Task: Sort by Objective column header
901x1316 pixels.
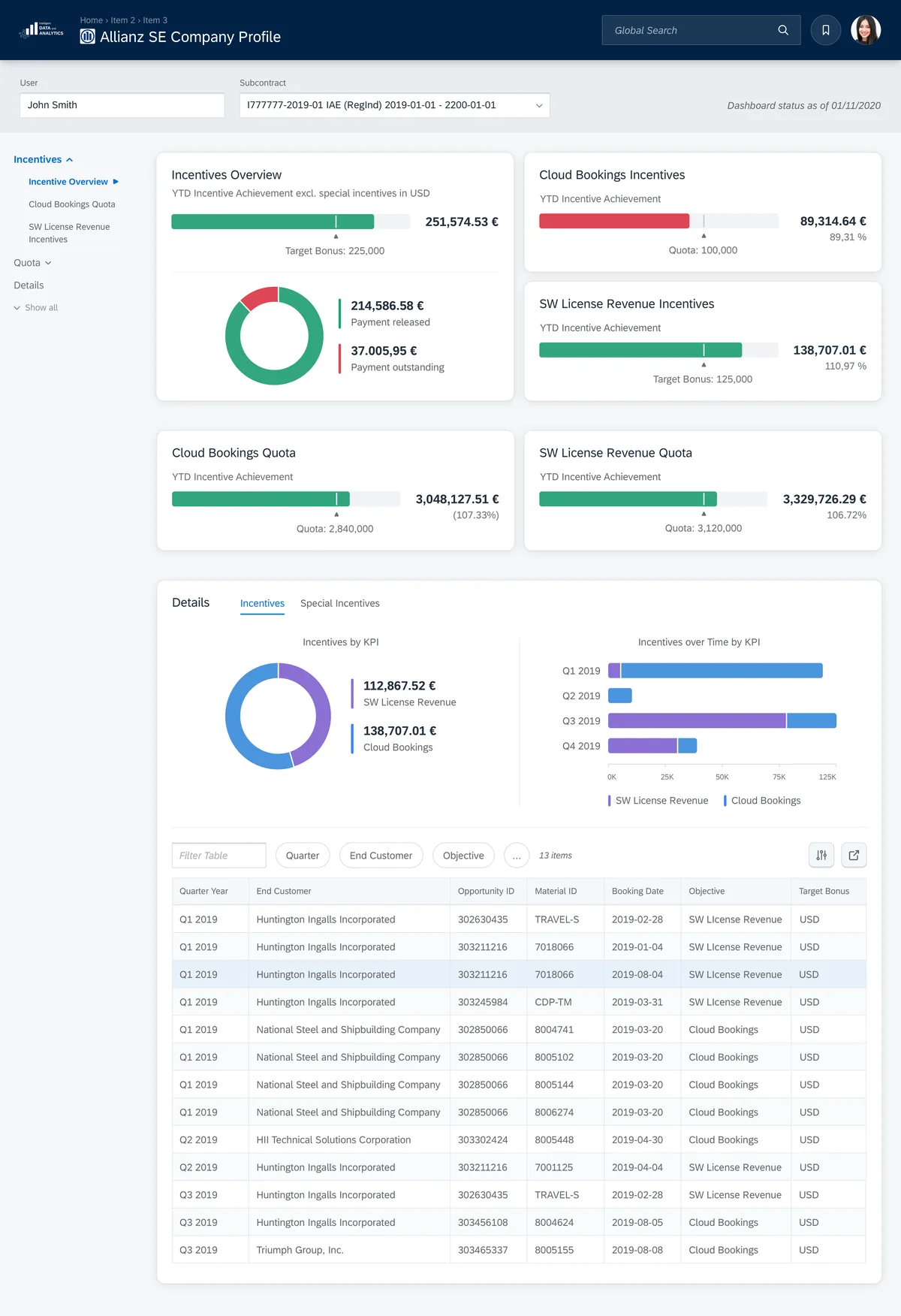Action: pos(736,892)
